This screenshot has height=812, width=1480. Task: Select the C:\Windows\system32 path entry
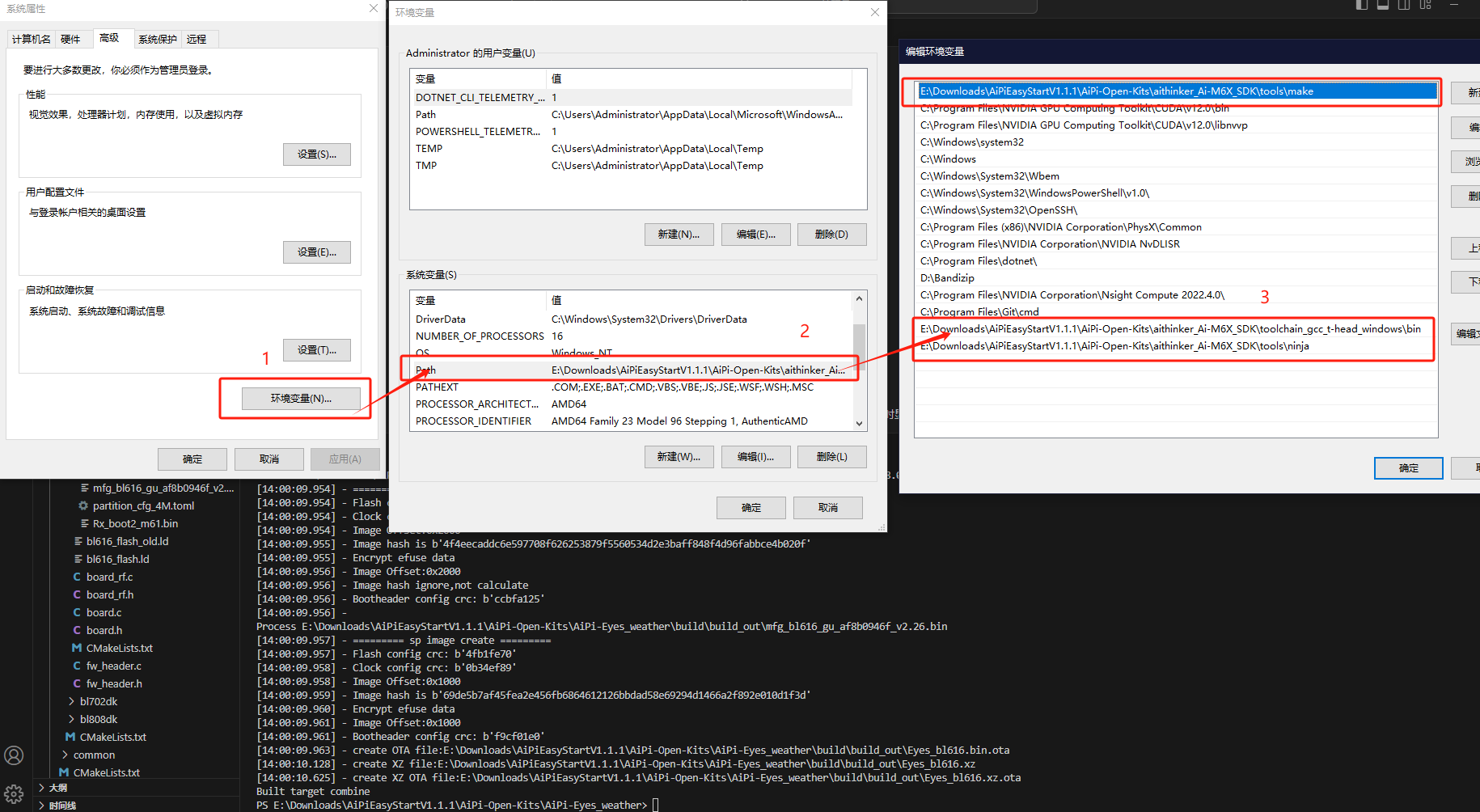[1177, 142]
